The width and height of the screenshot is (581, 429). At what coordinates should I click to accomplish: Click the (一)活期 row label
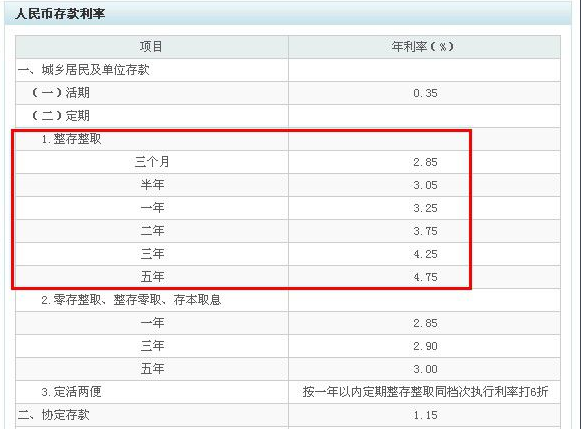pyautogui.click(x=61, y=93)
